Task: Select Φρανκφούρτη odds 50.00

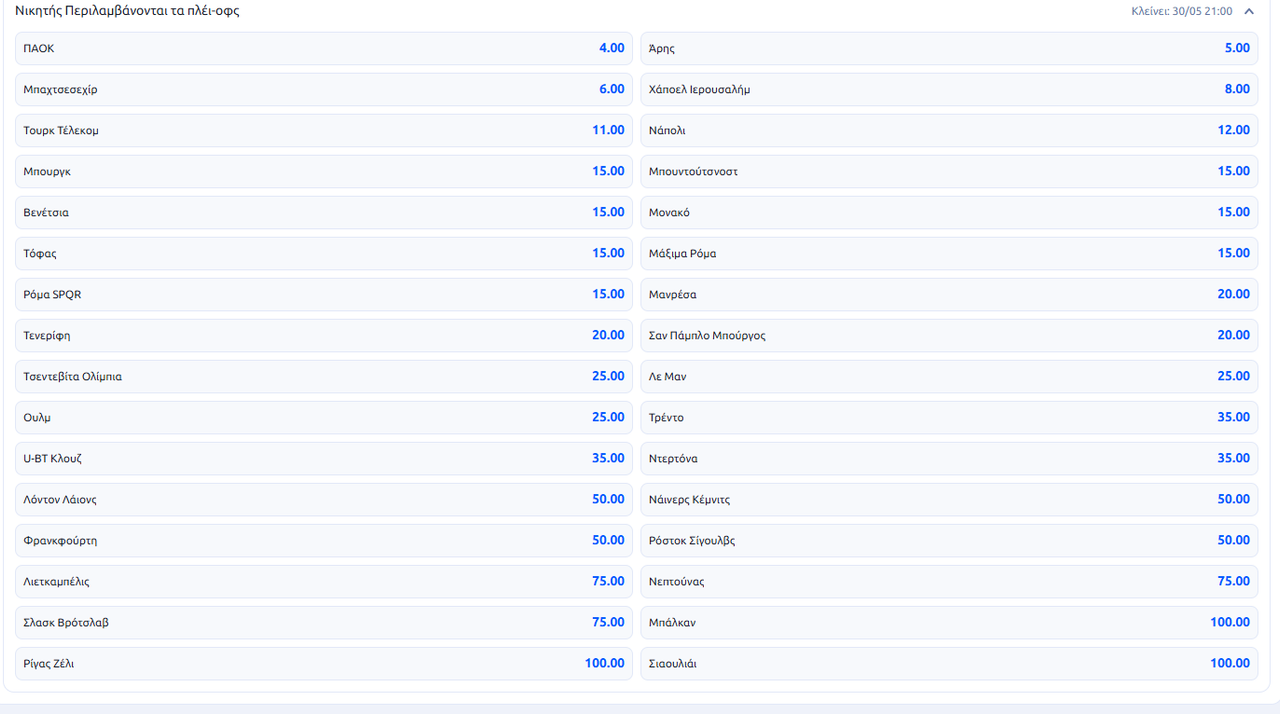Action: (324, 540)
